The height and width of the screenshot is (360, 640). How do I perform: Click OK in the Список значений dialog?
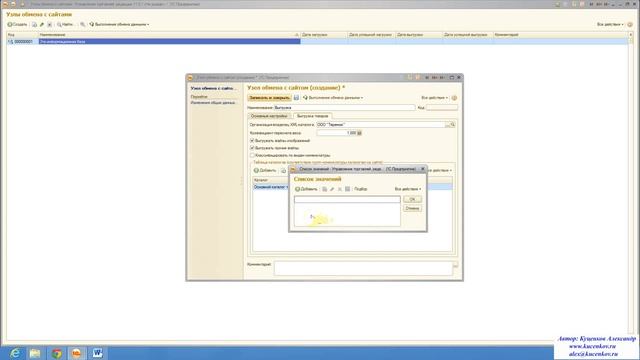(x=412, y=199)
